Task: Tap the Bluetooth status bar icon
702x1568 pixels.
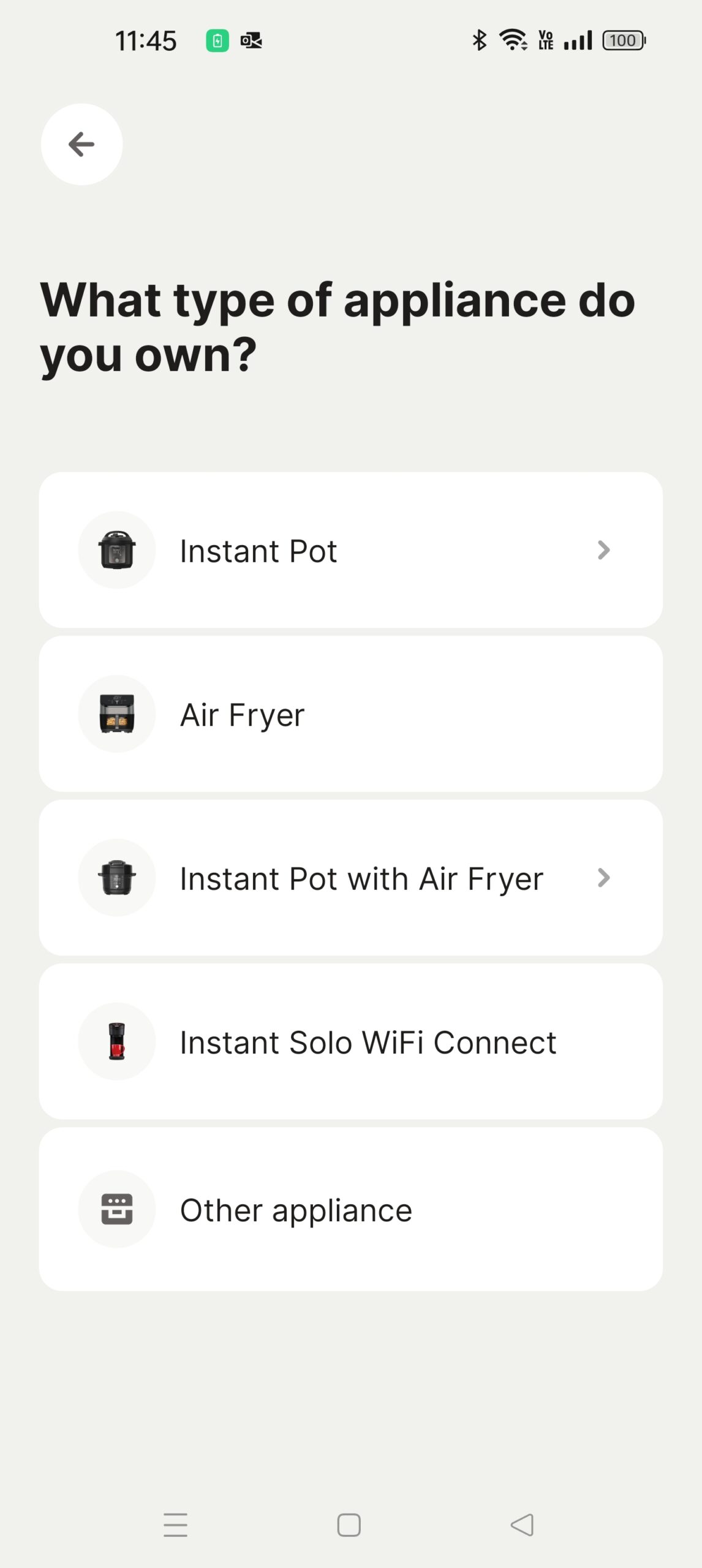Action: pyautogui.click(x=480, y=40)
